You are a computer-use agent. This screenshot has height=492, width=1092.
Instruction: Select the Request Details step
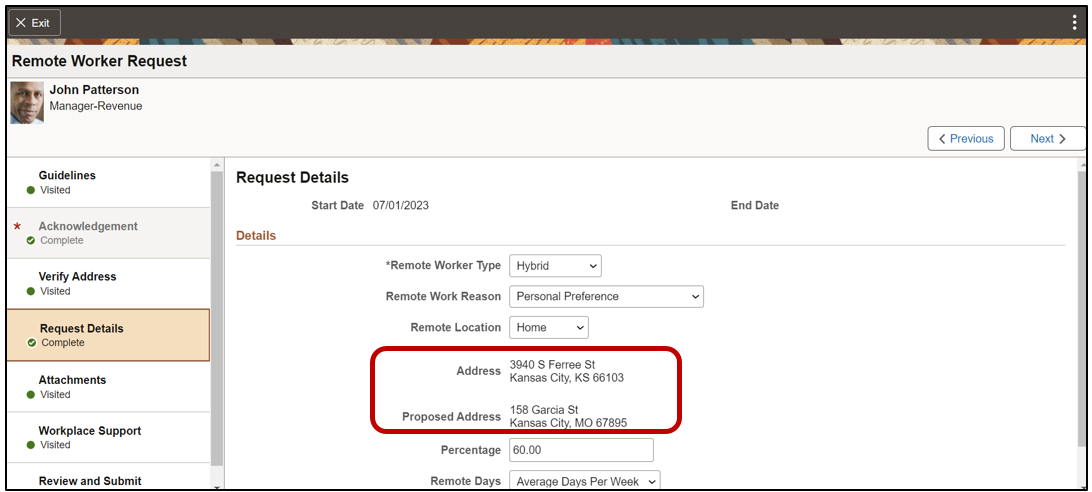click(82, 329)
